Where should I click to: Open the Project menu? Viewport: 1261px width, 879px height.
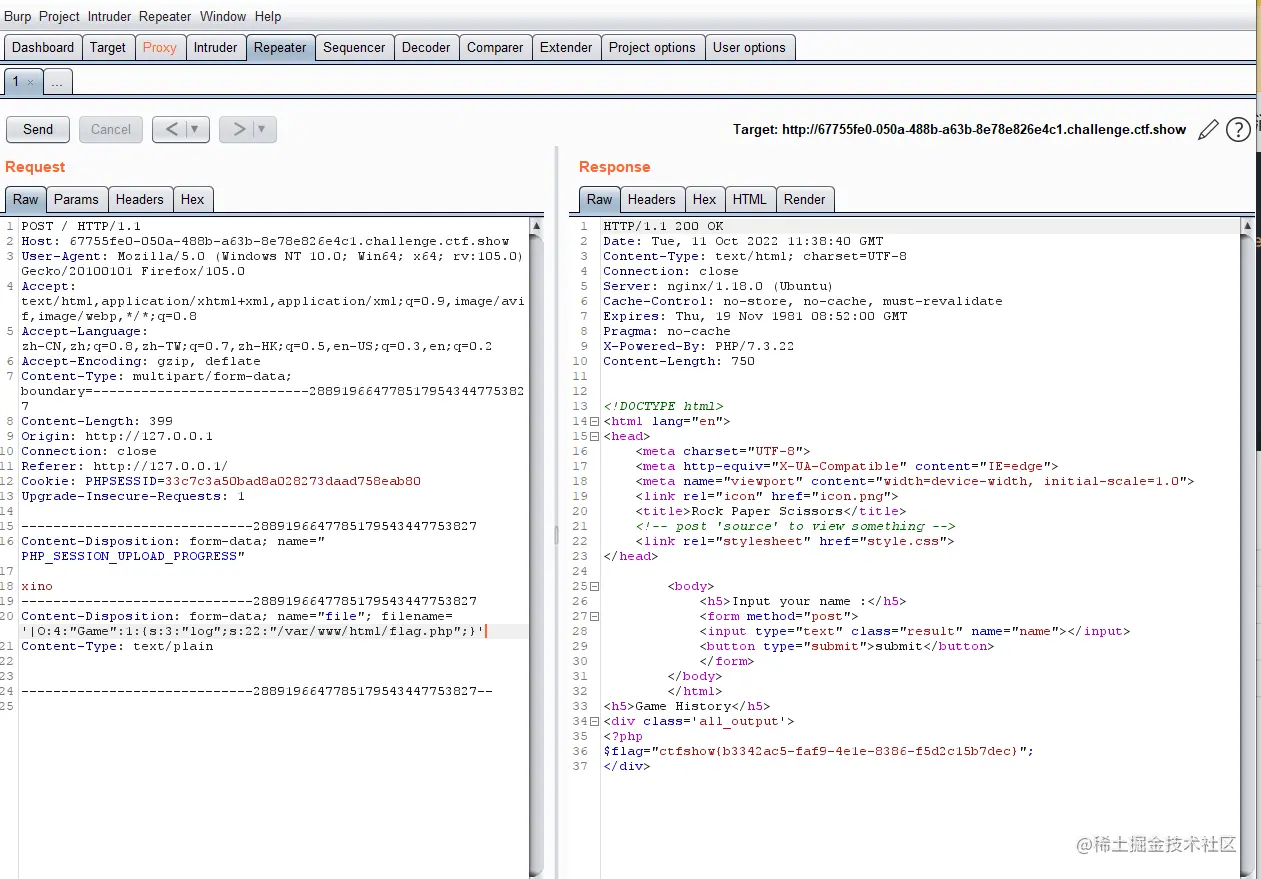pyautogui.click(x=59, y=16)
